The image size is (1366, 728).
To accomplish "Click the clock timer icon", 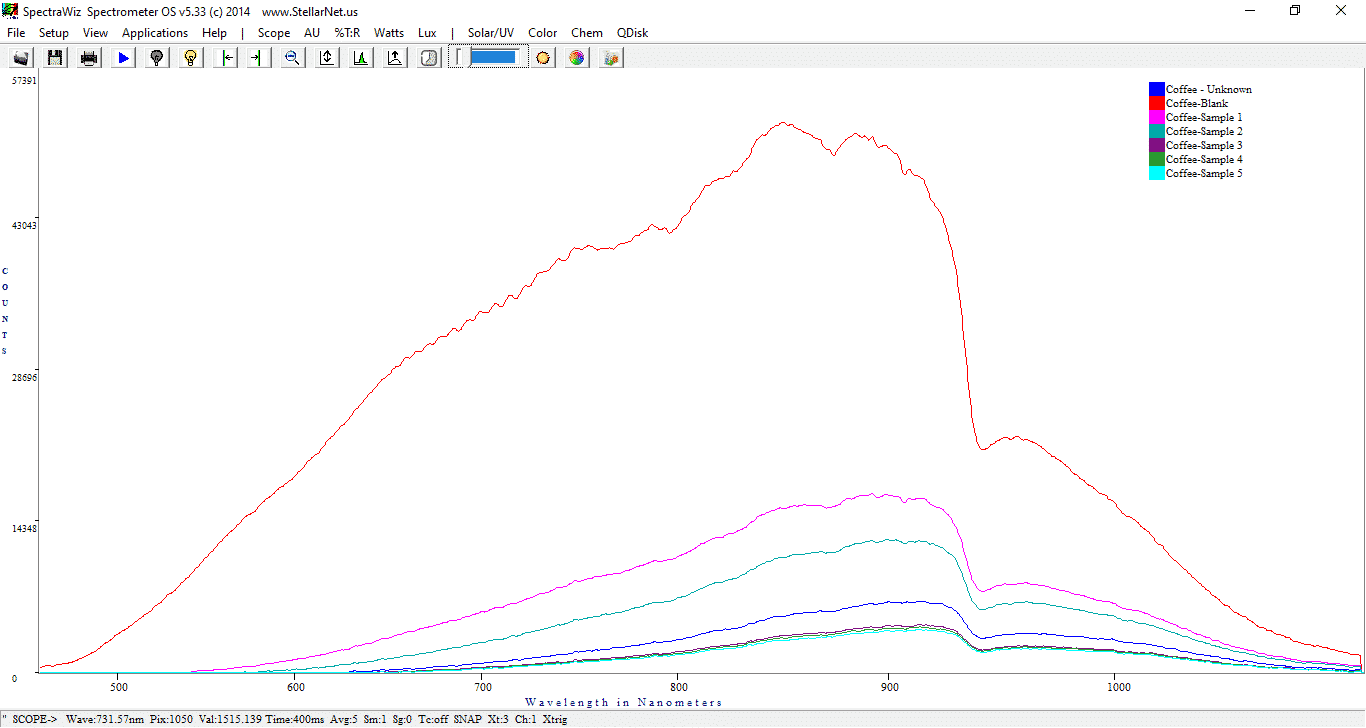I will coord(429,58).
